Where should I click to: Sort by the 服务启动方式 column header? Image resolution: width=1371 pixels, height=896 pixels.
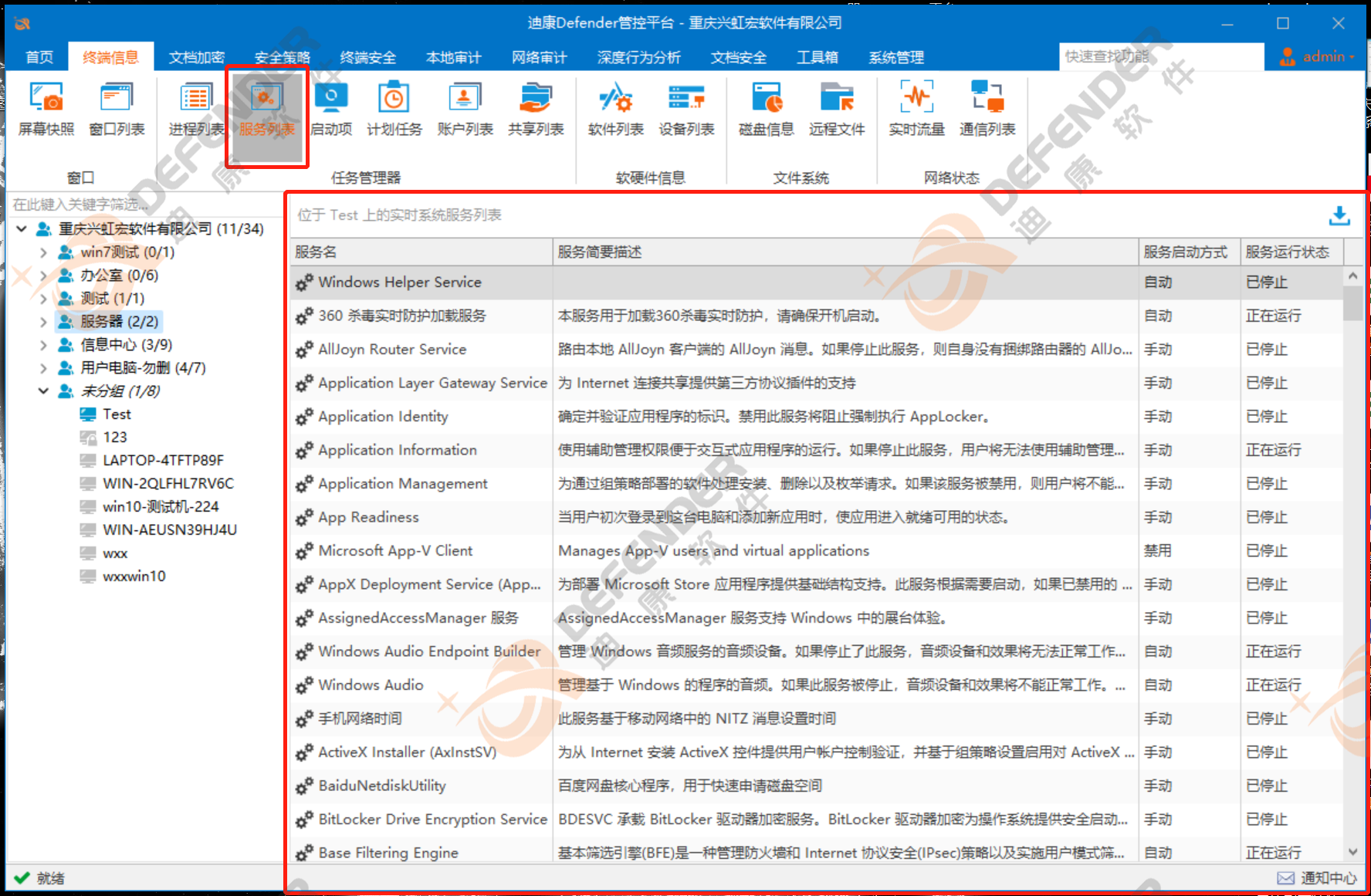tap(1190, 252)
